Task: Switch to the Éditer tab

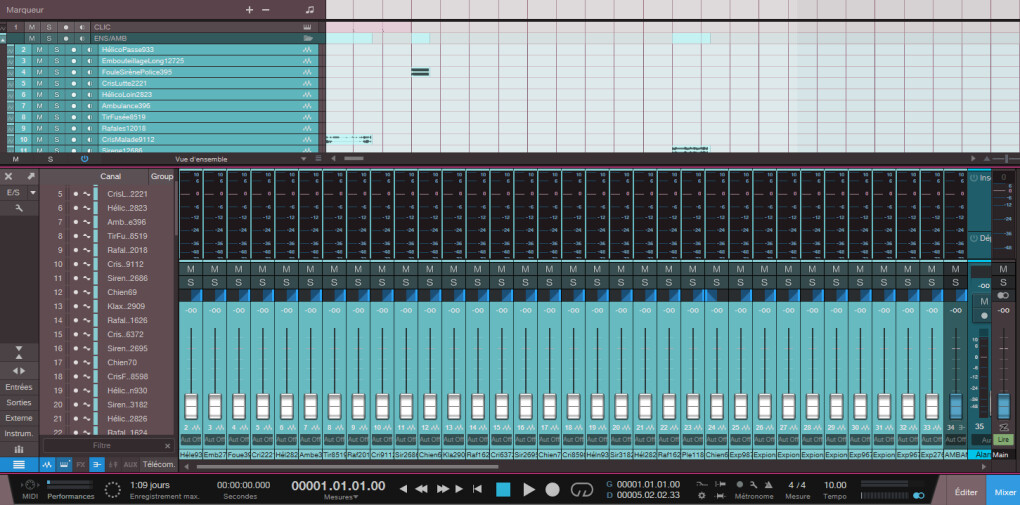Action: [965, 493]
